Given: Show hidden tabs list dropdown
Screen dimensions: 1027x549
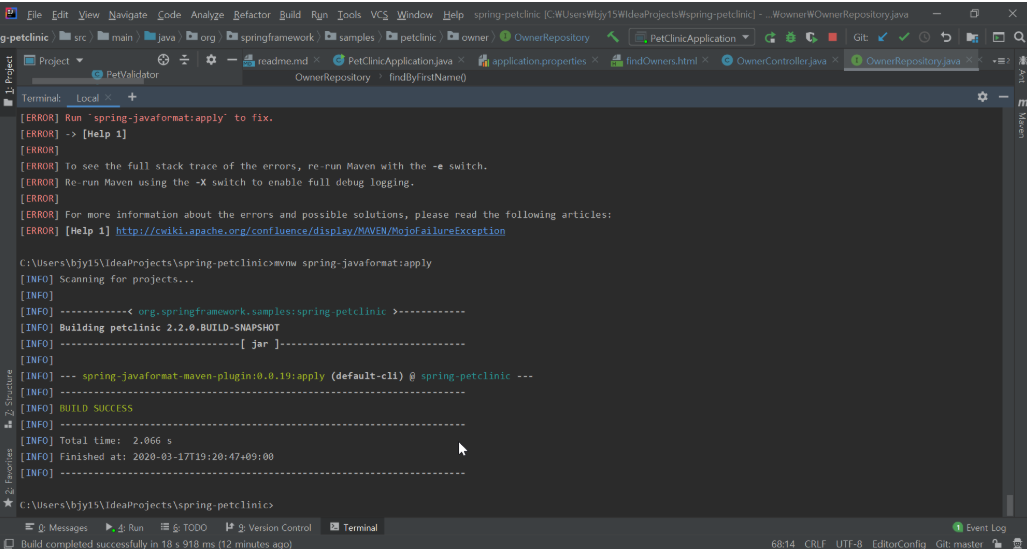Looking at the screenshot, I should coord(1001,61).
